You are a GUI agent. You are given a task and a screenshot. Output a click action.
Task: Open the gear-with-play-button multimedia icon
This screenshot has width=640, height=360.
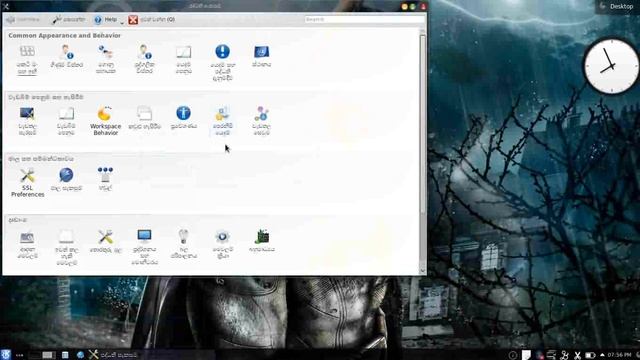tap(222, 244)
